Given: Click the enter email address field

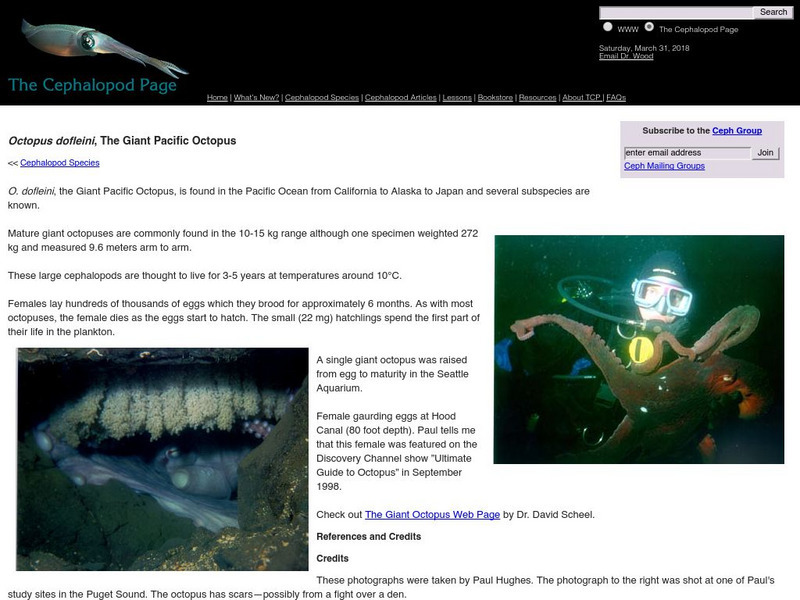Looking at the screenshot, I should 686,153.
